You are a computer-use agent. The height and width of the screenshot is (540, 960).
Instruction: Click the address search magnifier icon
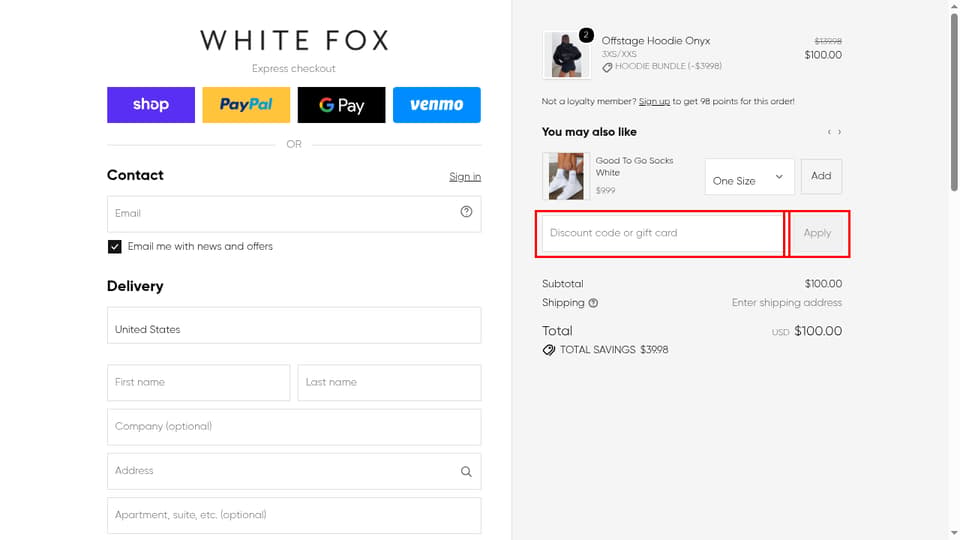point(467,471)
